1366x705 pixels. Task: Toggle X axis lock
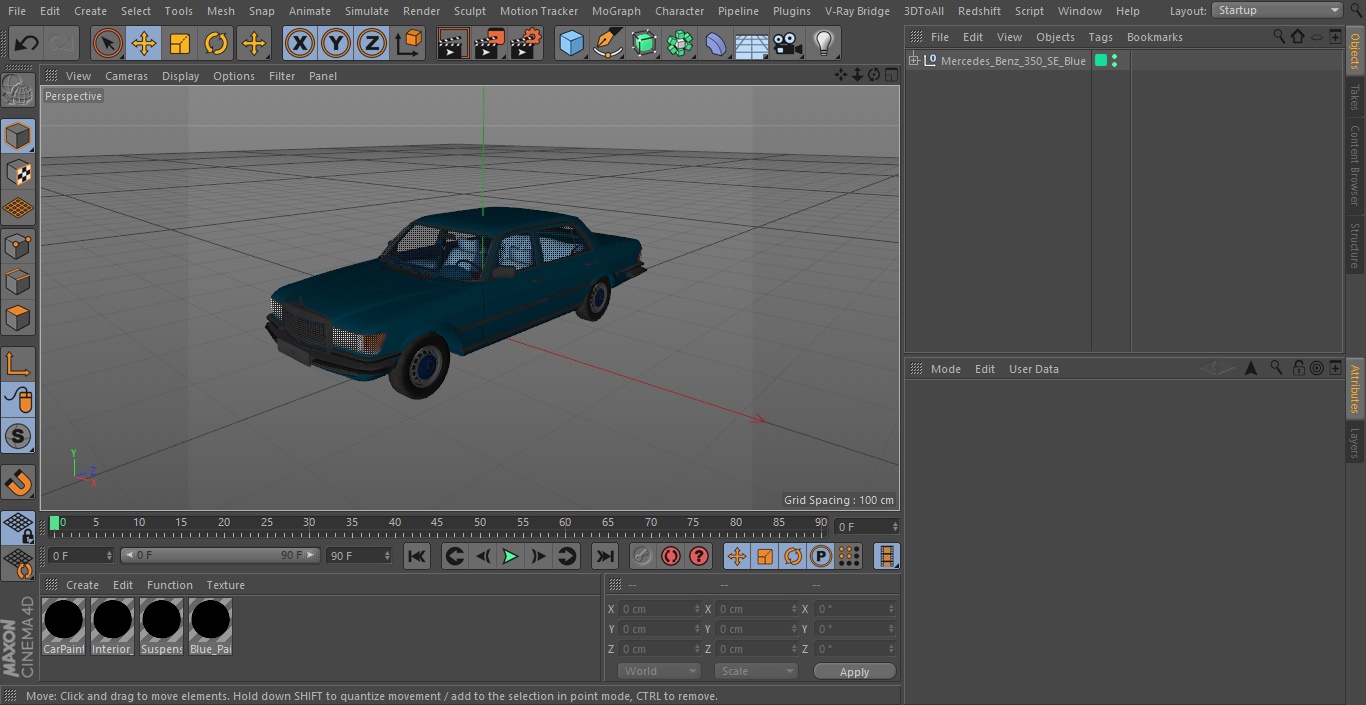pos(300,44)
